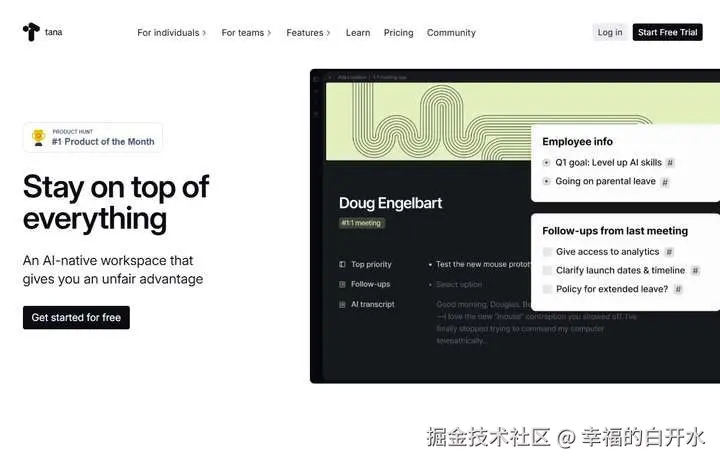Screen dimensions: 720x463
Task: Click the Product Hunt trophy icon
Action: coord(39,137)
